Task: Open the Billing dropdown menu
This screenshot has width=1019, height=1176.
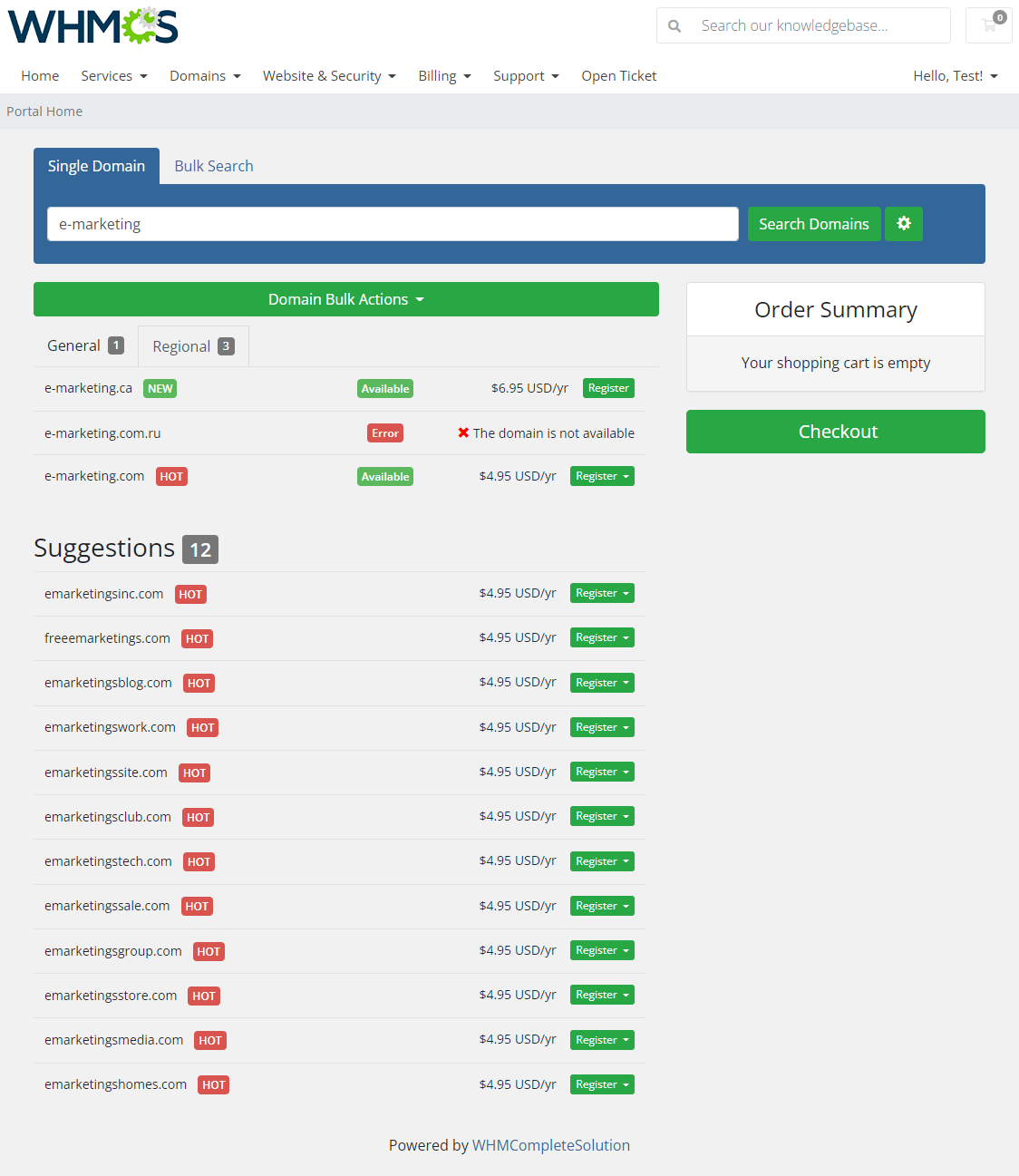Action: point(444,76)
